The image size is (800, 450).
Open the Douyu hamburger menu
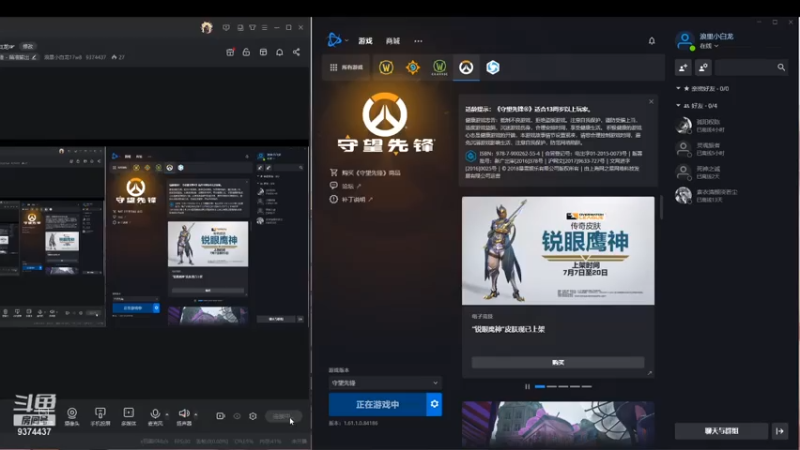[x=264, y=28]
